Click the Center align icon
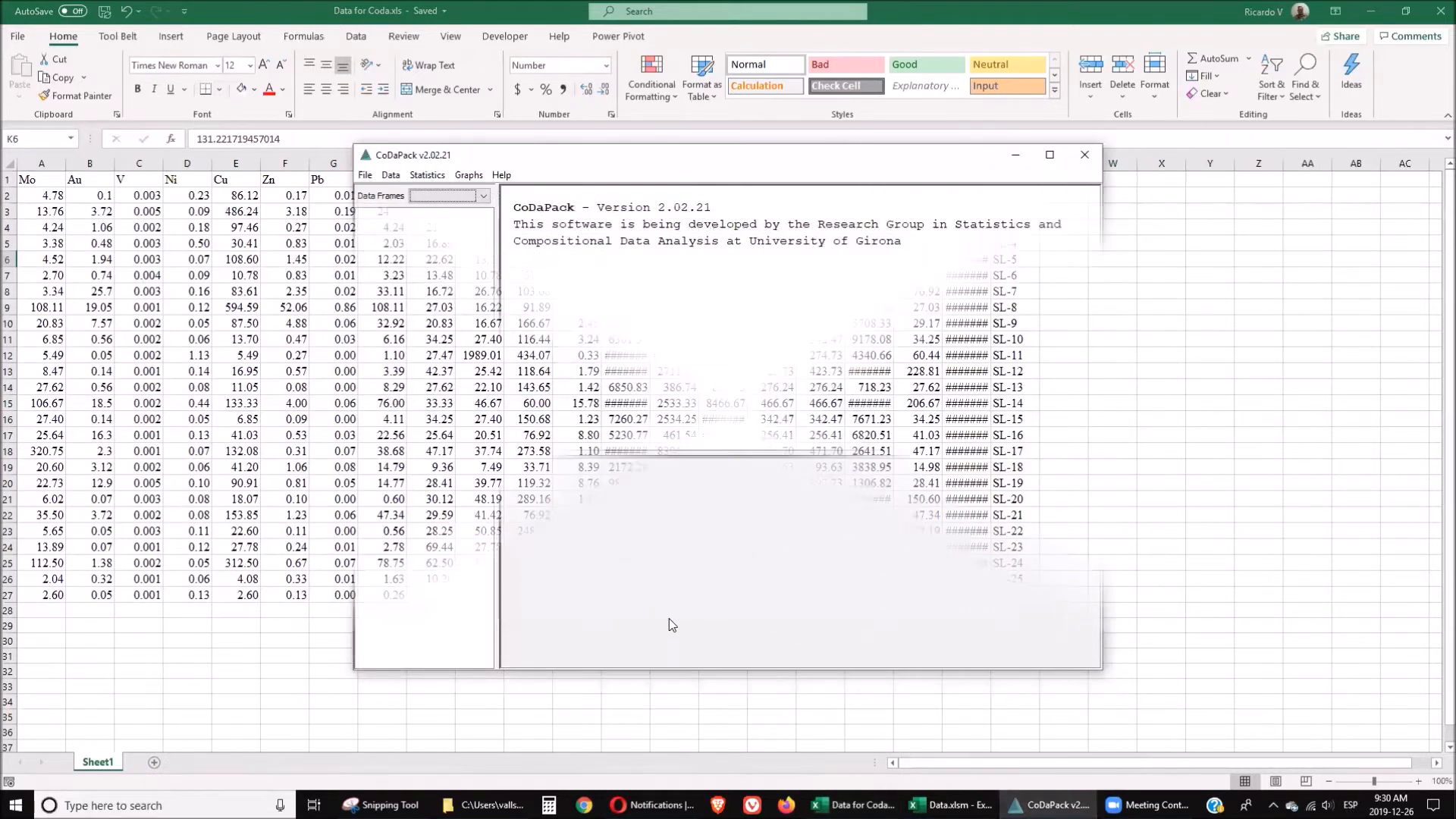Viewport: 1456px width, 819px height. click(x=326, y=89)
